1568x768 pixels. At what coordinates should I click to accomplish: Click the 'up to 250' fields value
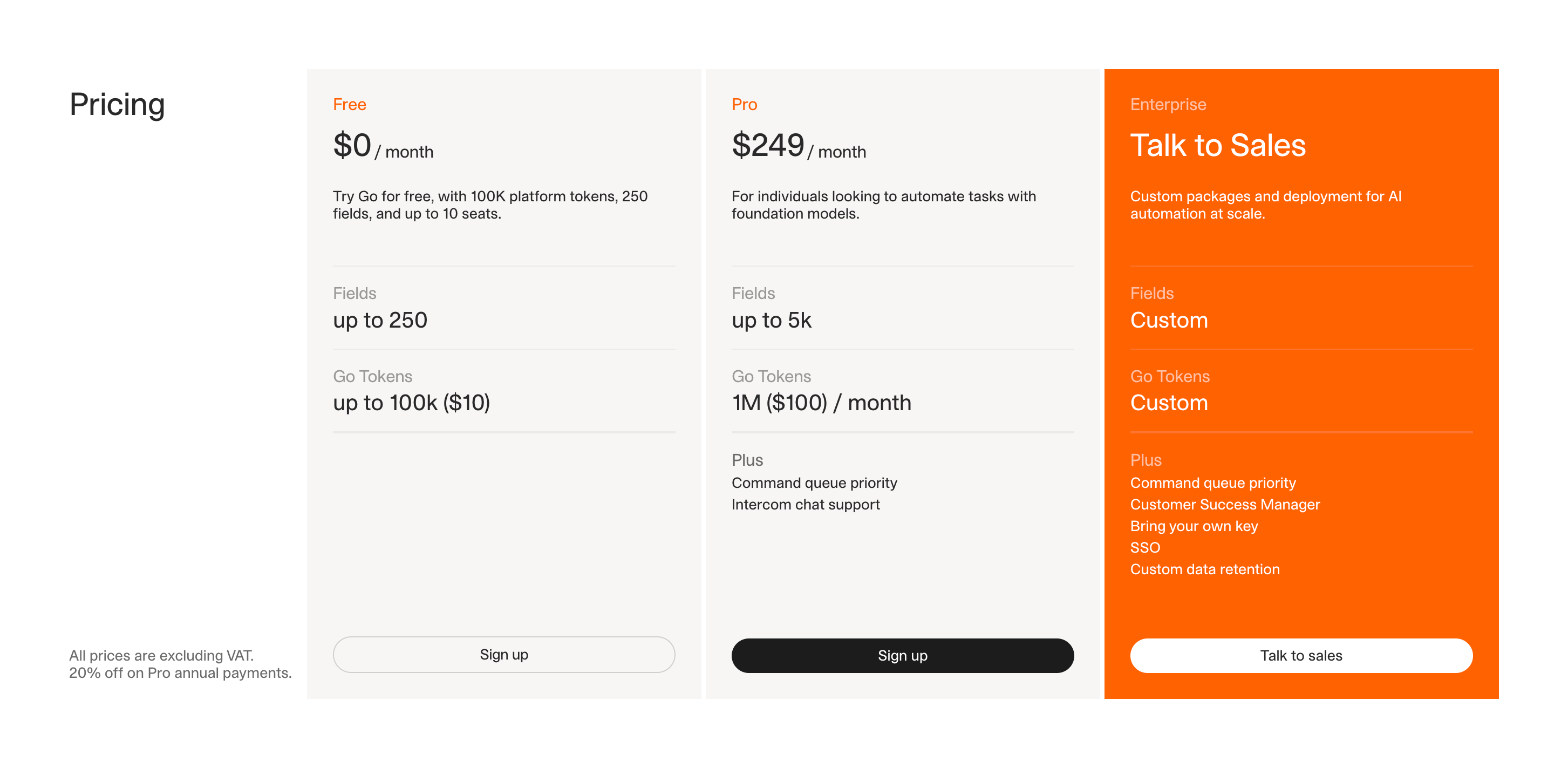tap(380, 321)
